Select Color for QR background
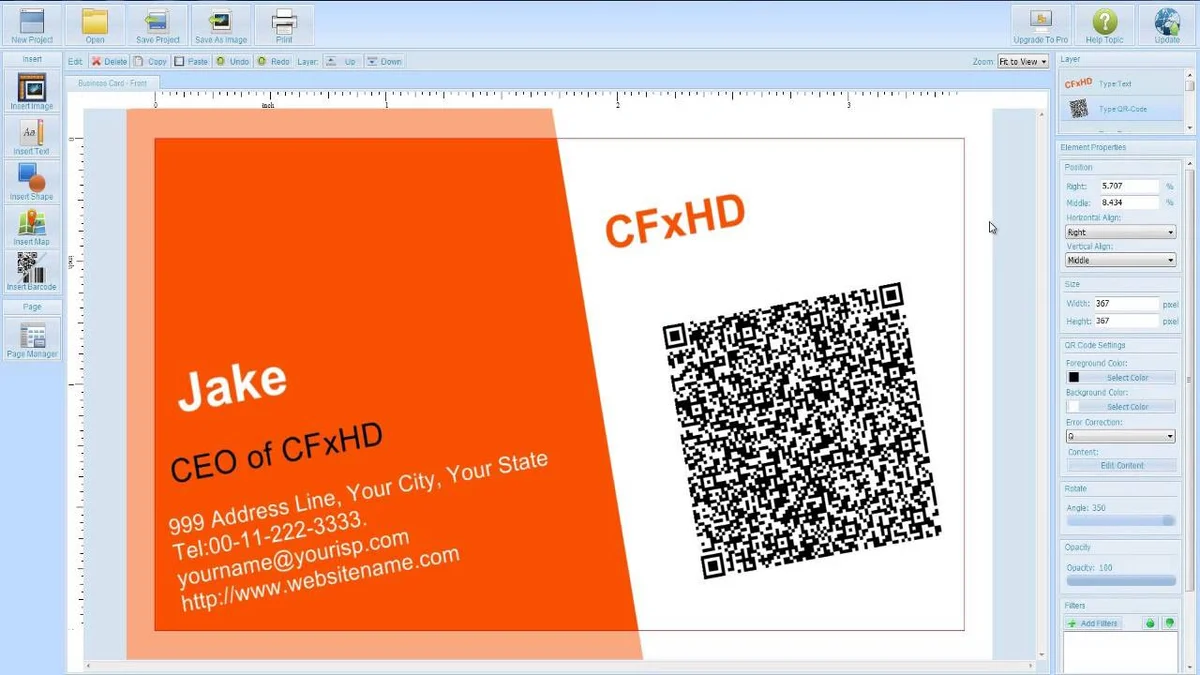Viewport: 1200px width, 675px height. (x=1128, y=407)
